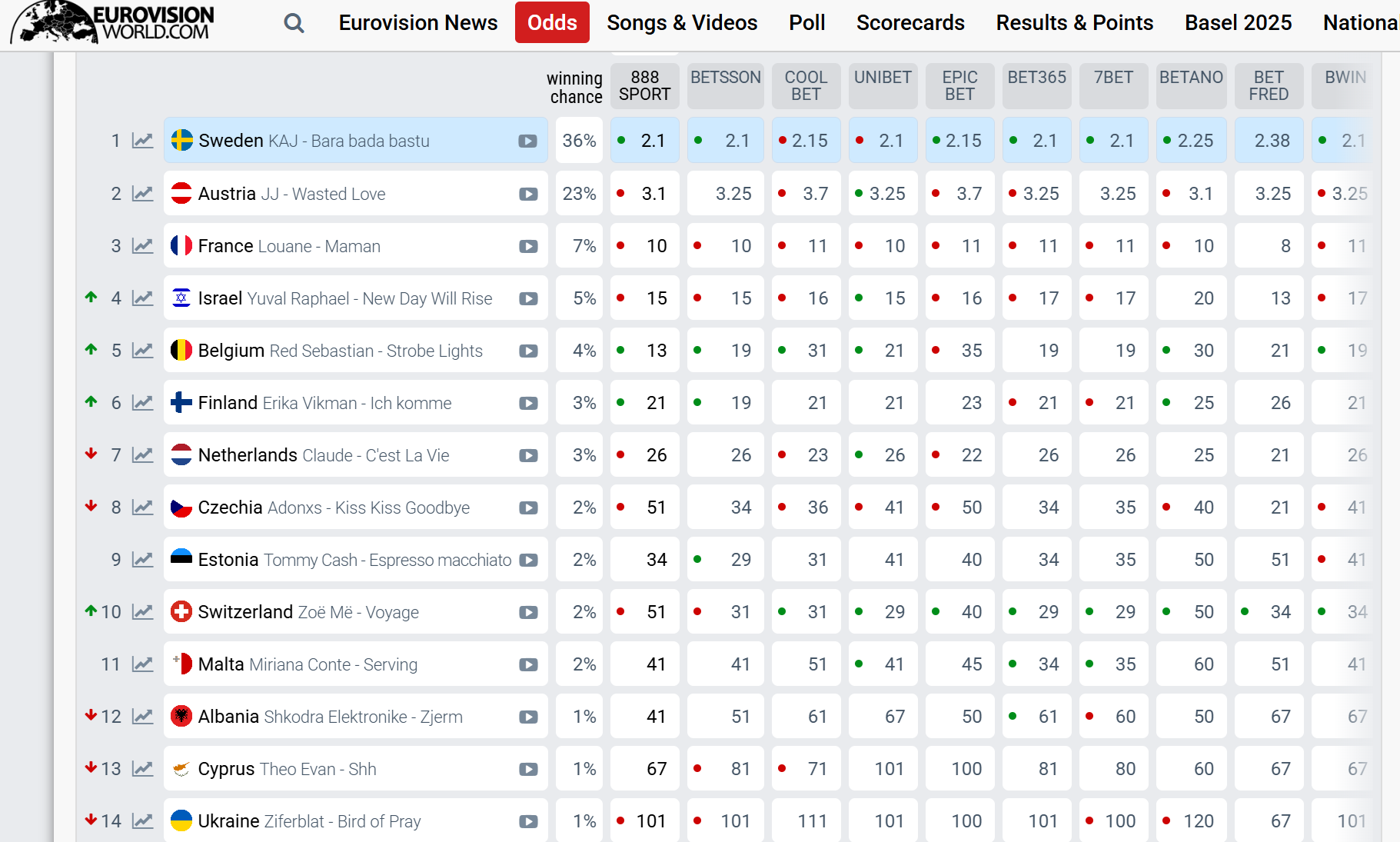This screenshot has width=1400, height=842.
Task: Click the search magnifier icon
Action: click(294, 23)
